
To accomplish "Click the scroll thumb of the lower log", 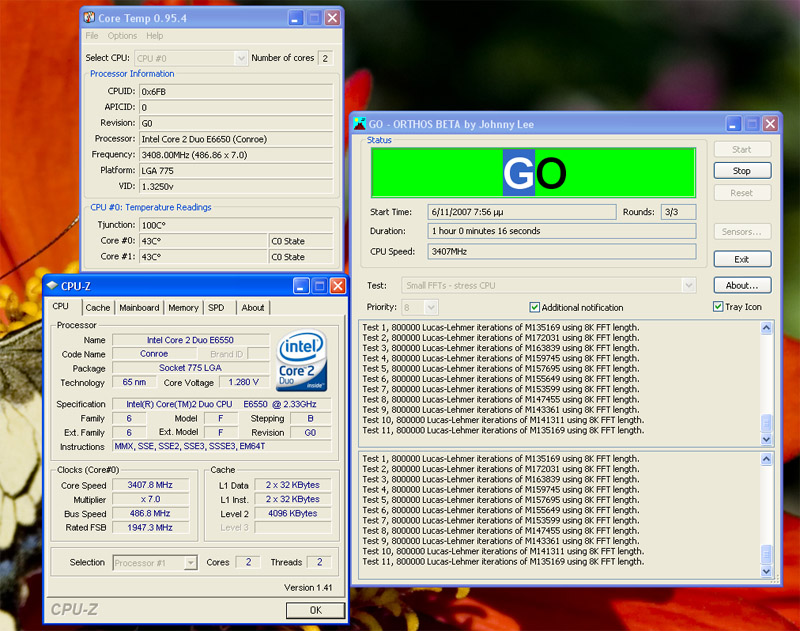I will [x=766, y=554].
